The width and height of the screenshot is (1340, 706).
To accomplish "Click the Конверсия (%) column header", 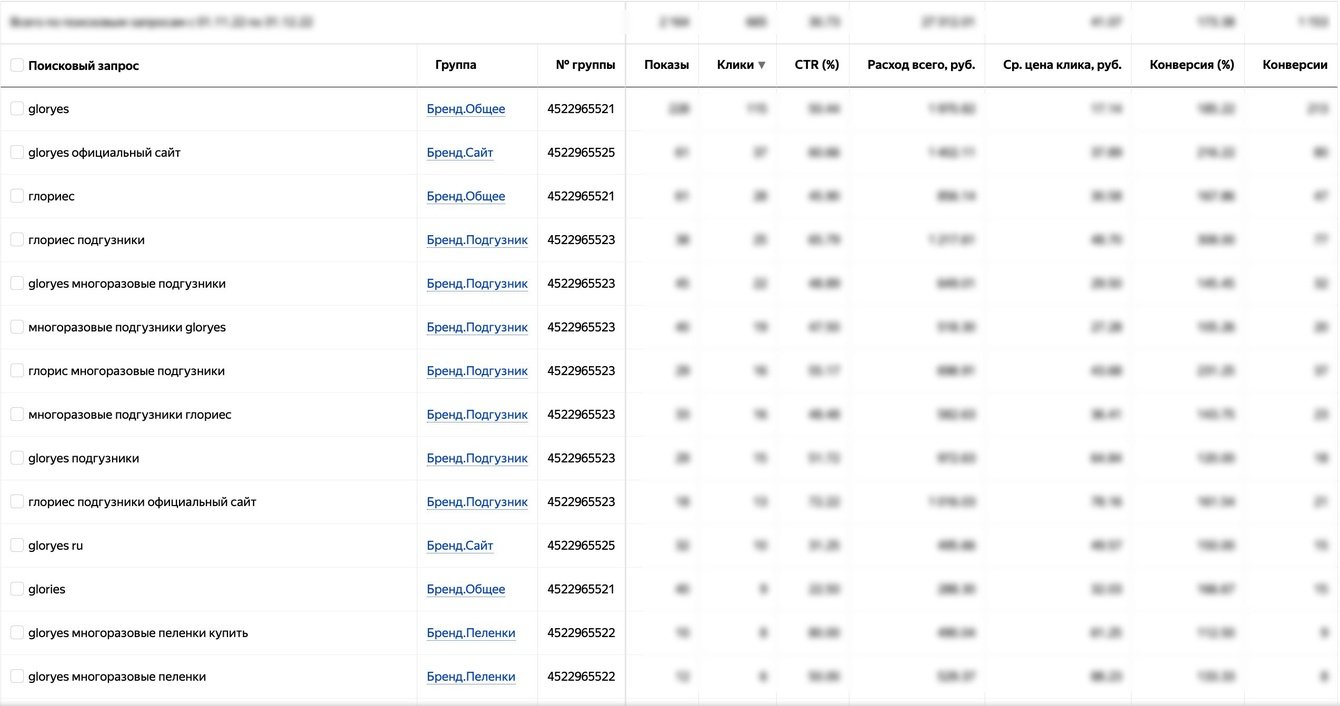I will click(x=1192, y=65).
